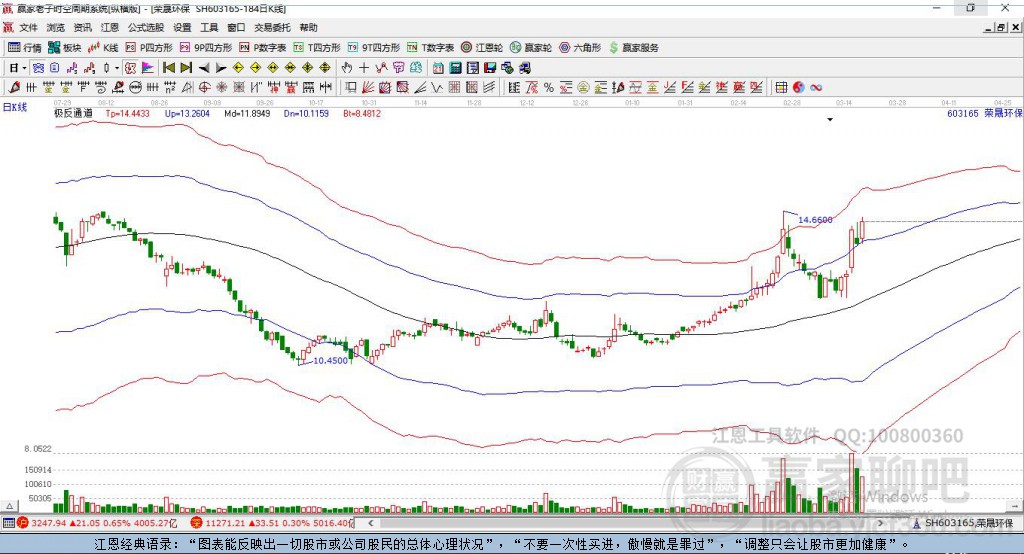Click the small black triangle marker above chart
The height and width of the screenshot is (554, 1024).
pos(830,120)
